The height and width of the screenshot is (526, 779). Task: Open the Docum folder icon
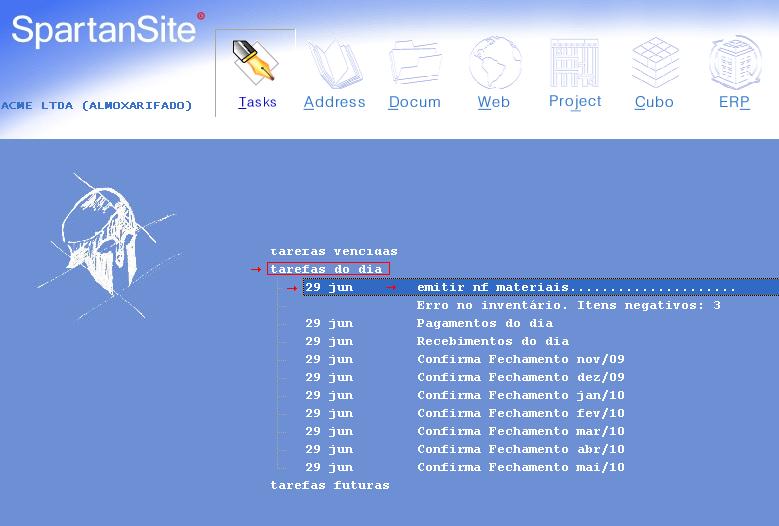click(414, 62)
